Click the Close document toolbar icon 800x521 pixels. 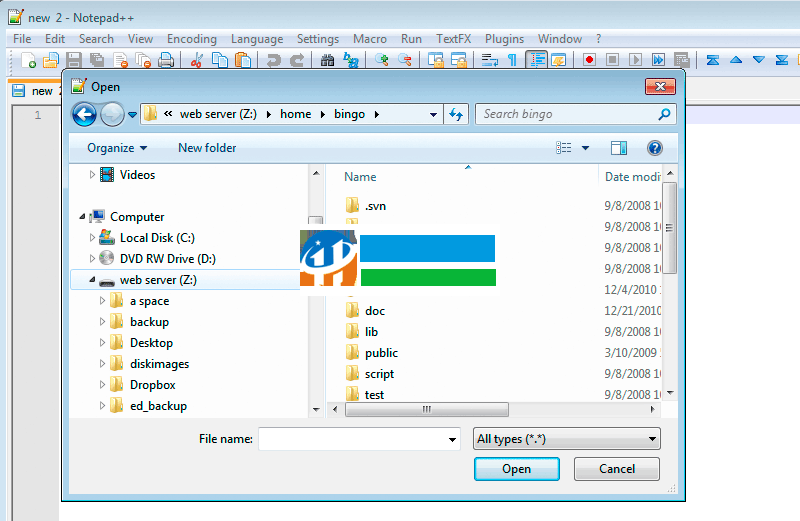click(x=120, y=60)
